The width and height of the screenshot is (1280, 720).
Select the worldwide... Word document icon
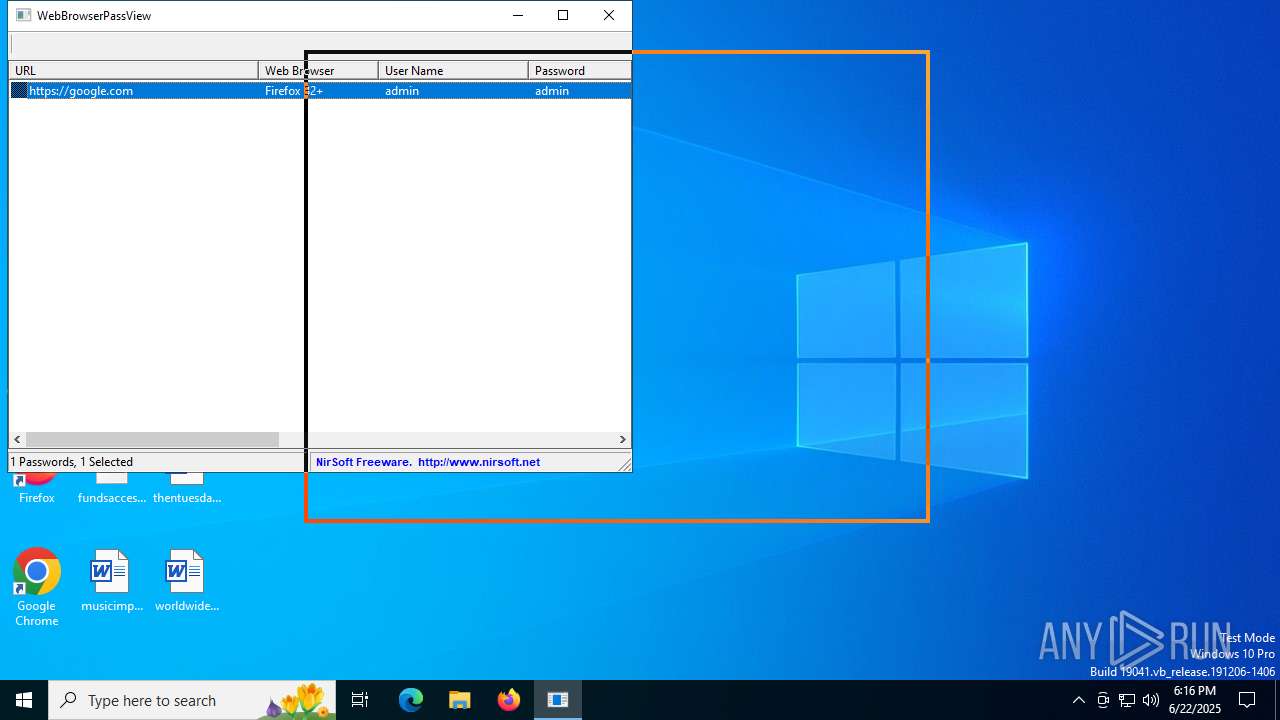(186, 580)
